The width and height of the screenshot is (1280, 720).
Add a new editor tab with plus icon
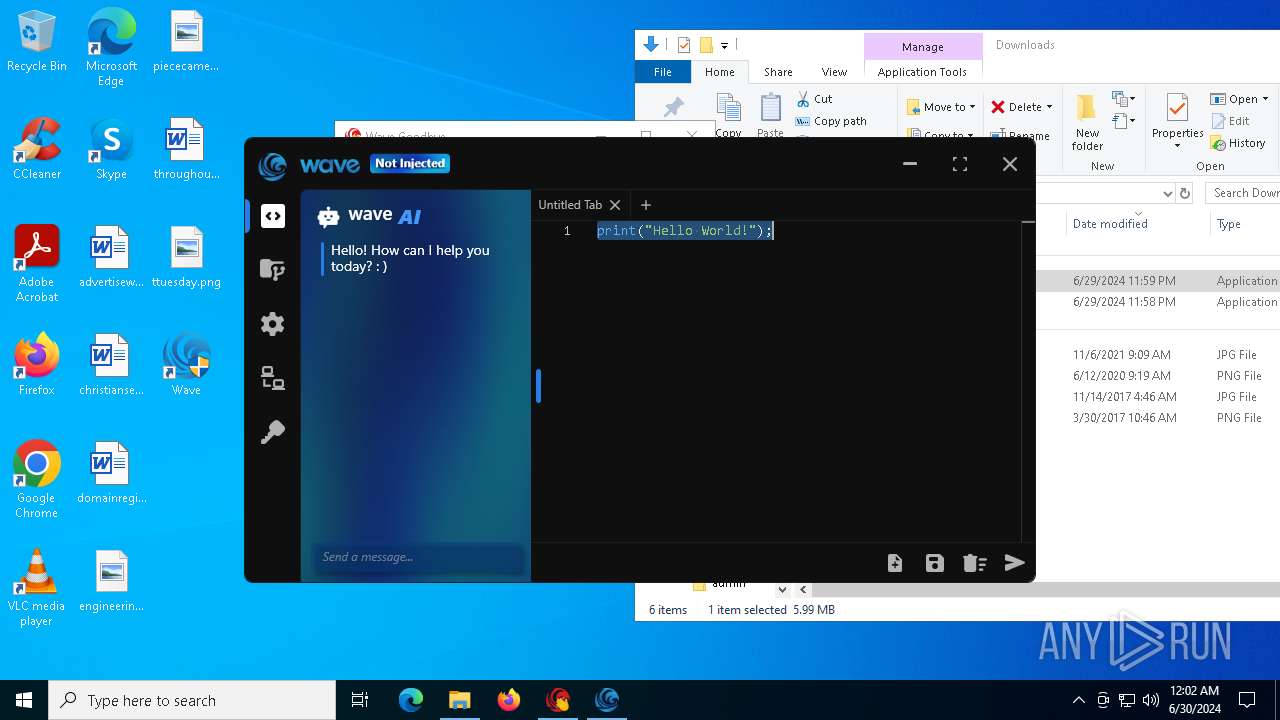pos(646,205)
